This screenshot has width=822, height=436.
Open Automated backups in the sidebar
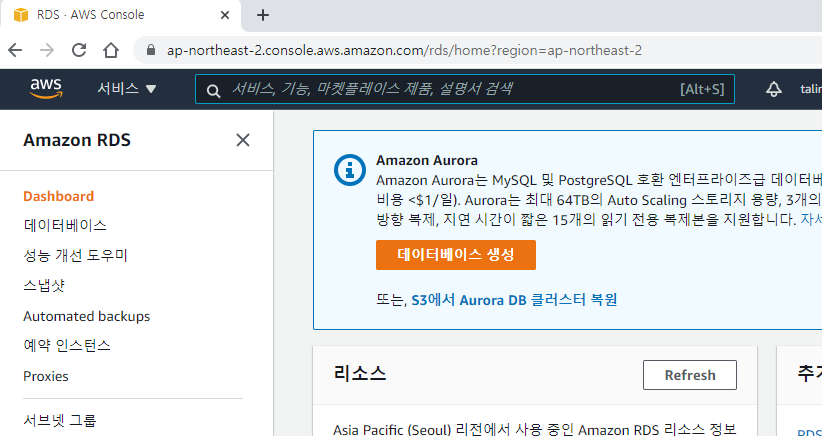(86, 316)
